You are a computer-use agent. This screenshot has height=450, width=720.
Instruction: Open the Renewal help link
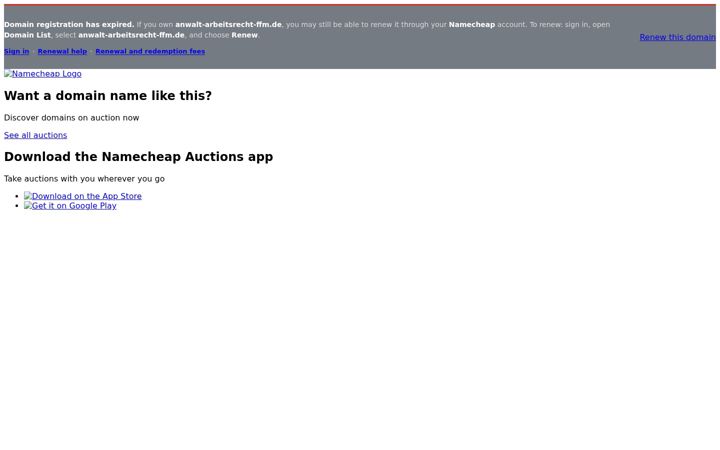(x=62, y=51)
